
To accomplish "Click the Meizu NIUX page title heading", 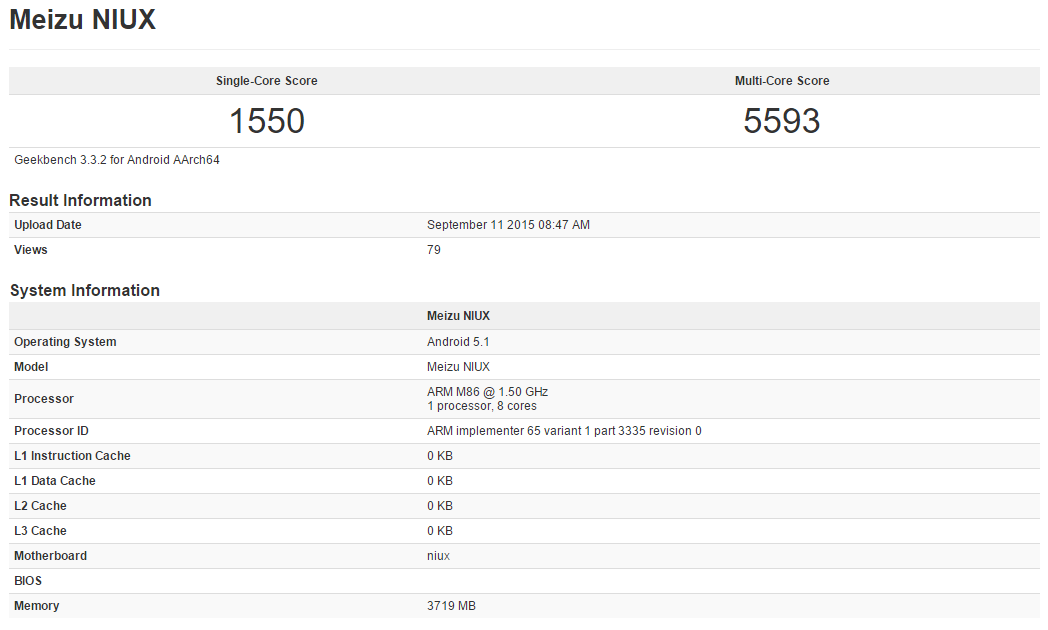I will pyautogui.click(x=83, y=20).
